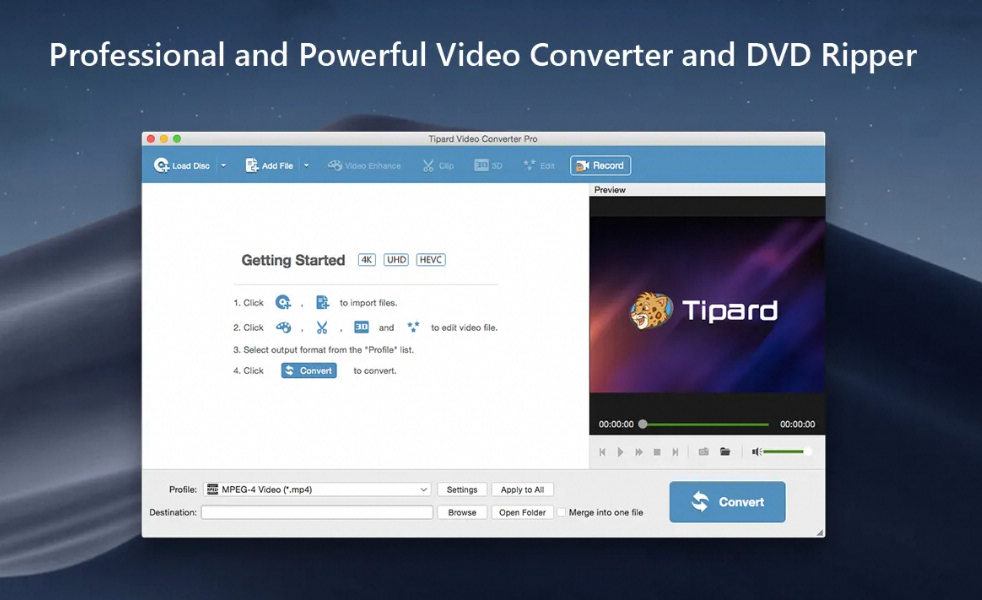This screenshot has height=600, width=982.
Task: Click the HEVC badge
Action: 431,260
